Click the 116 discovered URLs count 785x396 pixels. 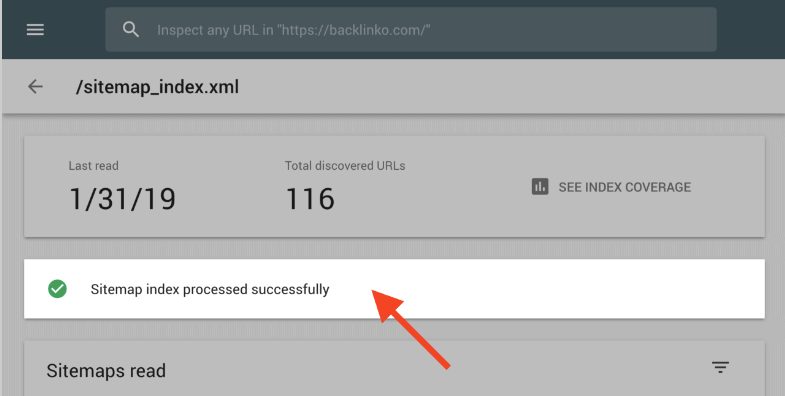(310, 199)
